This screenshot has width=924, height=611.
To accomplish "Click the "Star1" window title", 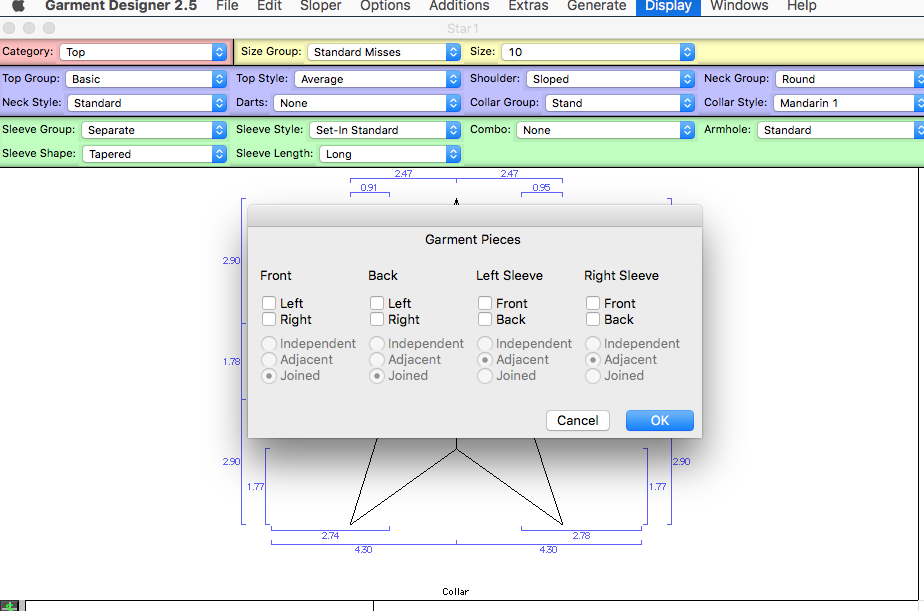I will click(463, 28).
